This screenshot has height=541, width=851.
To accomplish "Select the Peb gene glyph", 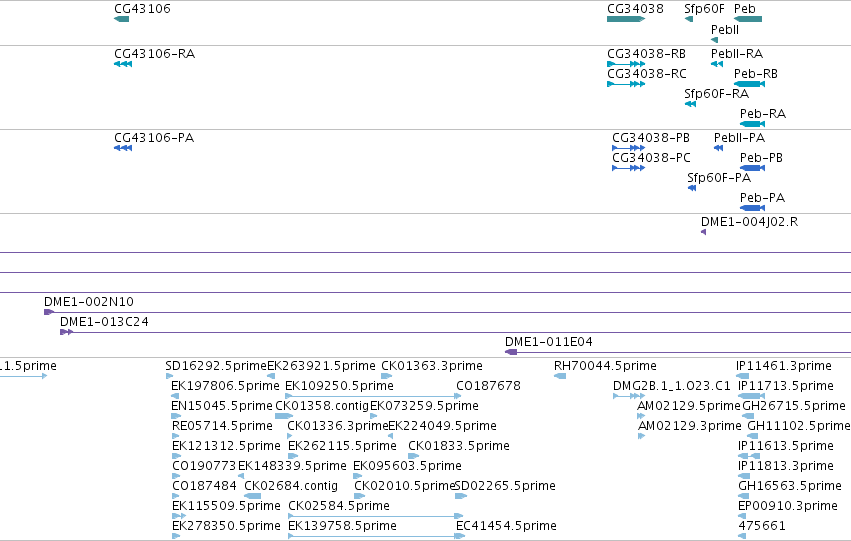I will point(748,19).
